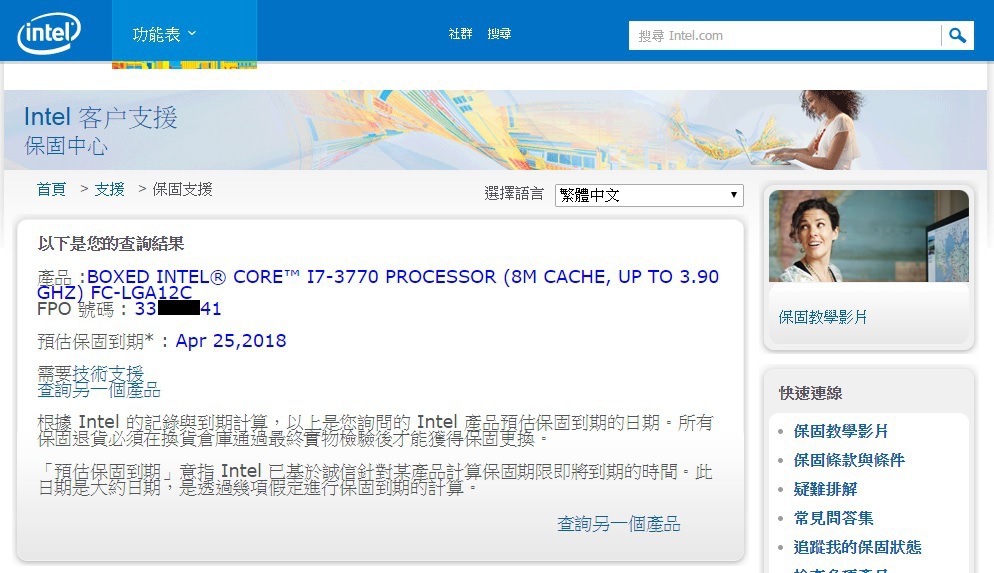Image resolution: width=994 pixels, height=573 pixels.
Task: Open the 社群 menu item
Action: point(460,34)
